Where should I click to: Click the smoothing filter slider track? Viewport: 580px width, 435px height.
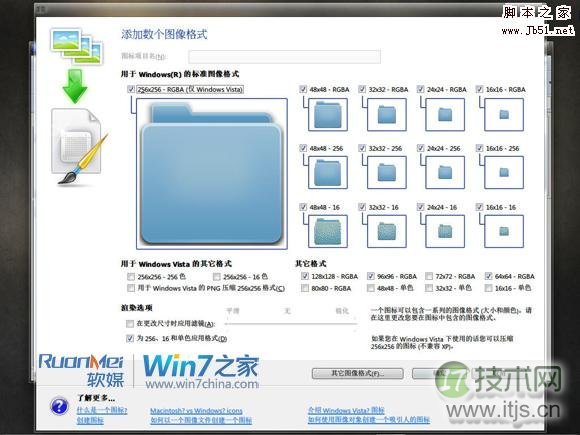click(291, 324)
